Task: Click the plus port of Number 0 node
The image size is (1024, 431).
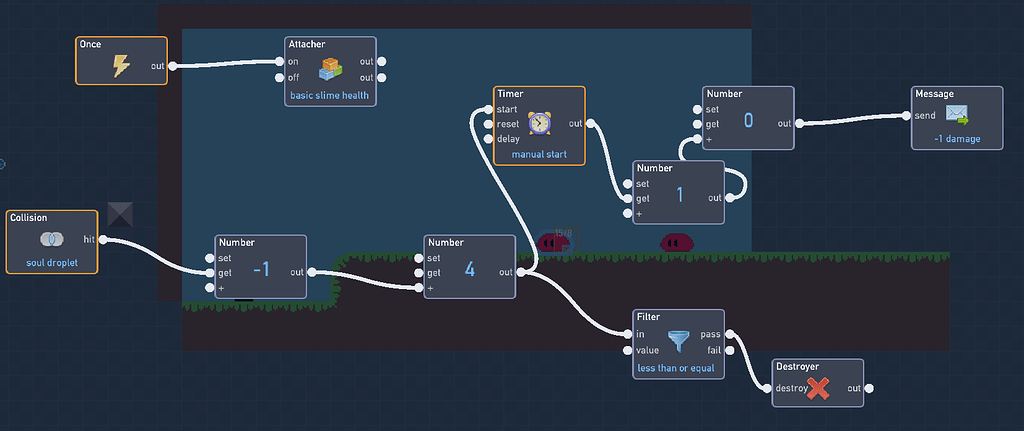Action: coord(697,139)
